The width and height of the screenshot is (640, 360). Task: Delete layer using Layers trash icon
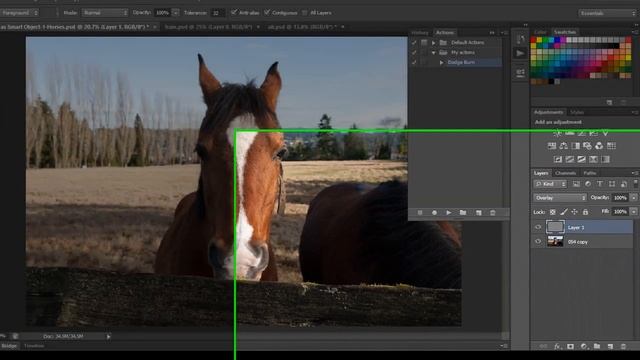coord(623,346)
